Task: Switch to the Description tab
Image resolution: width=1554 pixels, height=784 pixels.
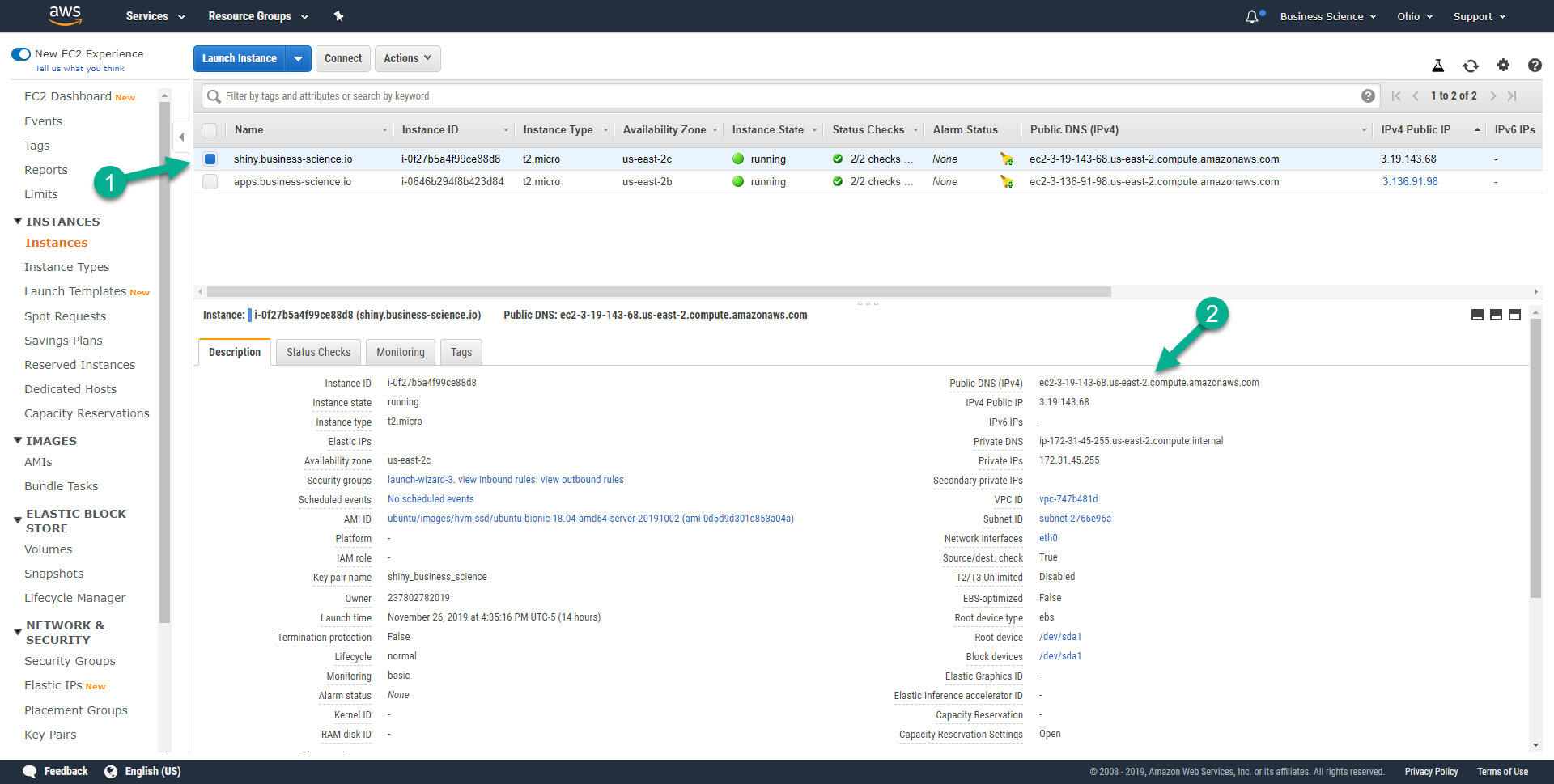Action: 235,352
